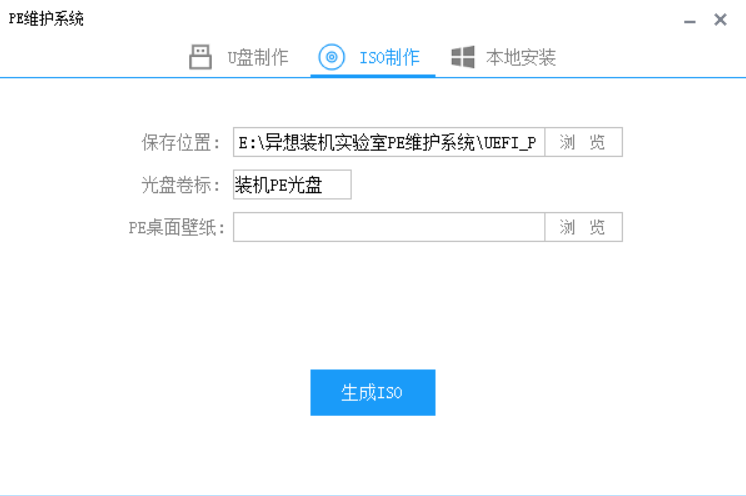Click the disc icon for ISO制作
The height and width of the screenshot is (496, 746).
[x=331, y=57]
